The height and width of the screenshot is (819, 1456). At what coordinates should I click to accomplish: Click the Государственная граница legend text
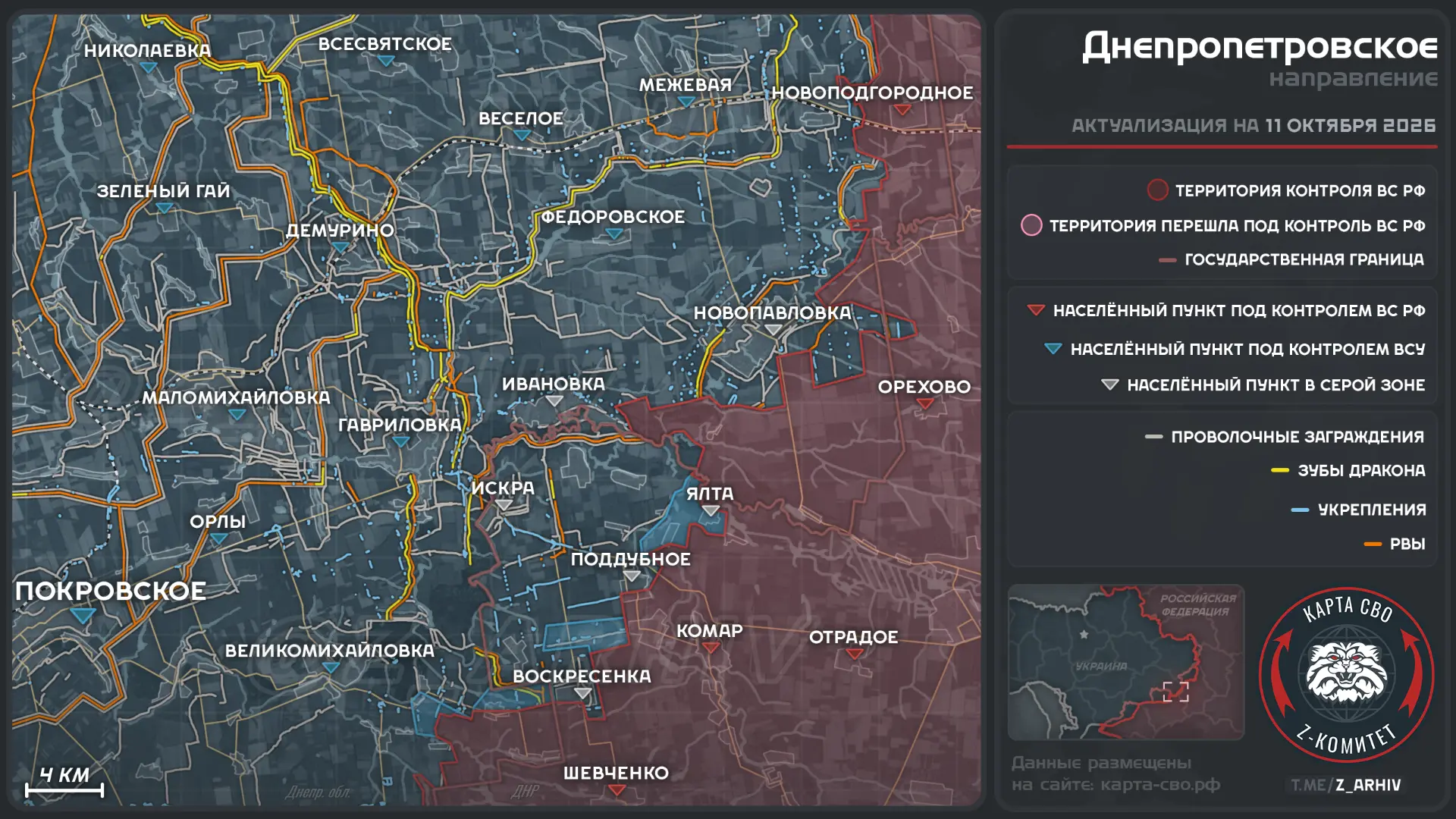1304,259
